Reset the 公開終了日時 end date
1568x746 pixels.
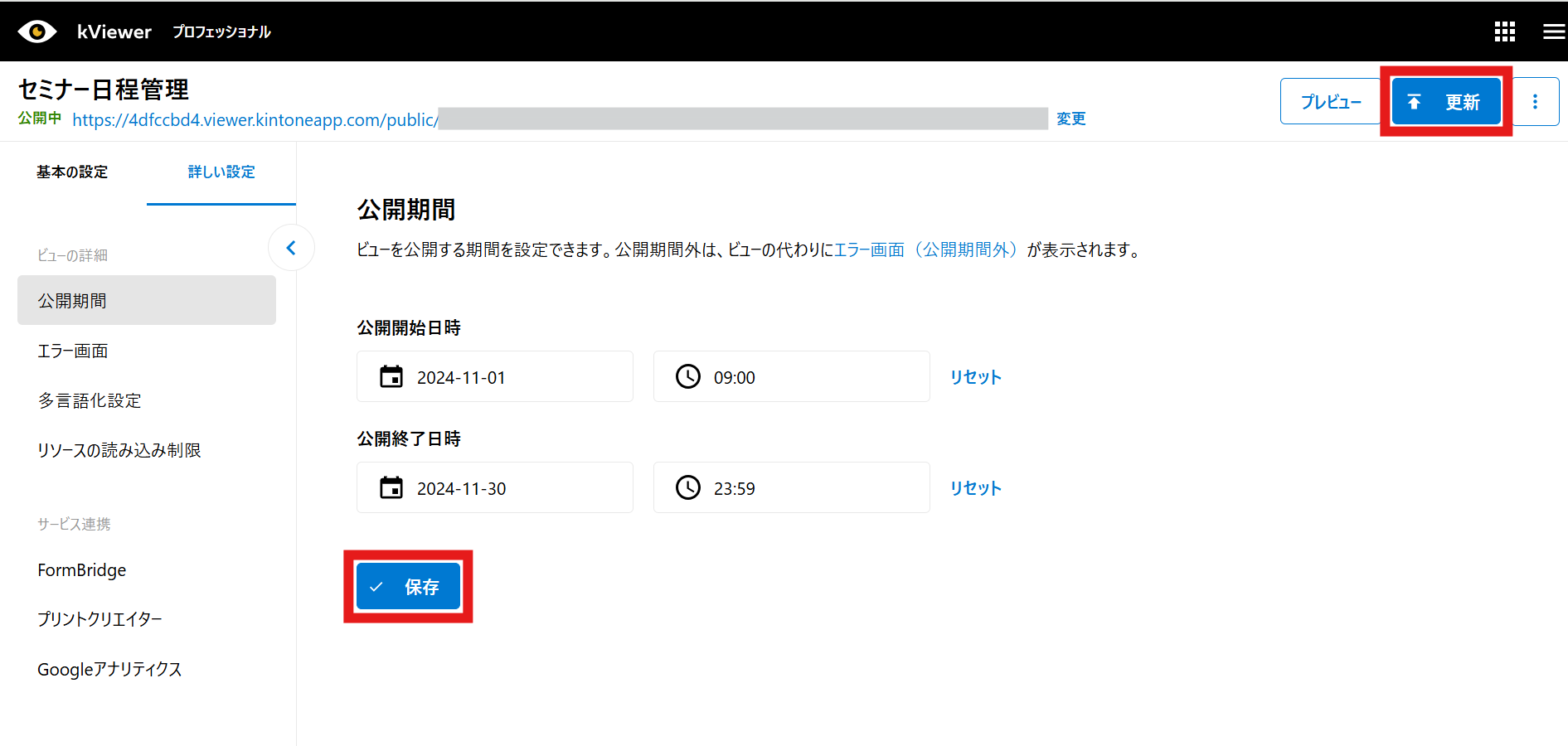(975, 488)
